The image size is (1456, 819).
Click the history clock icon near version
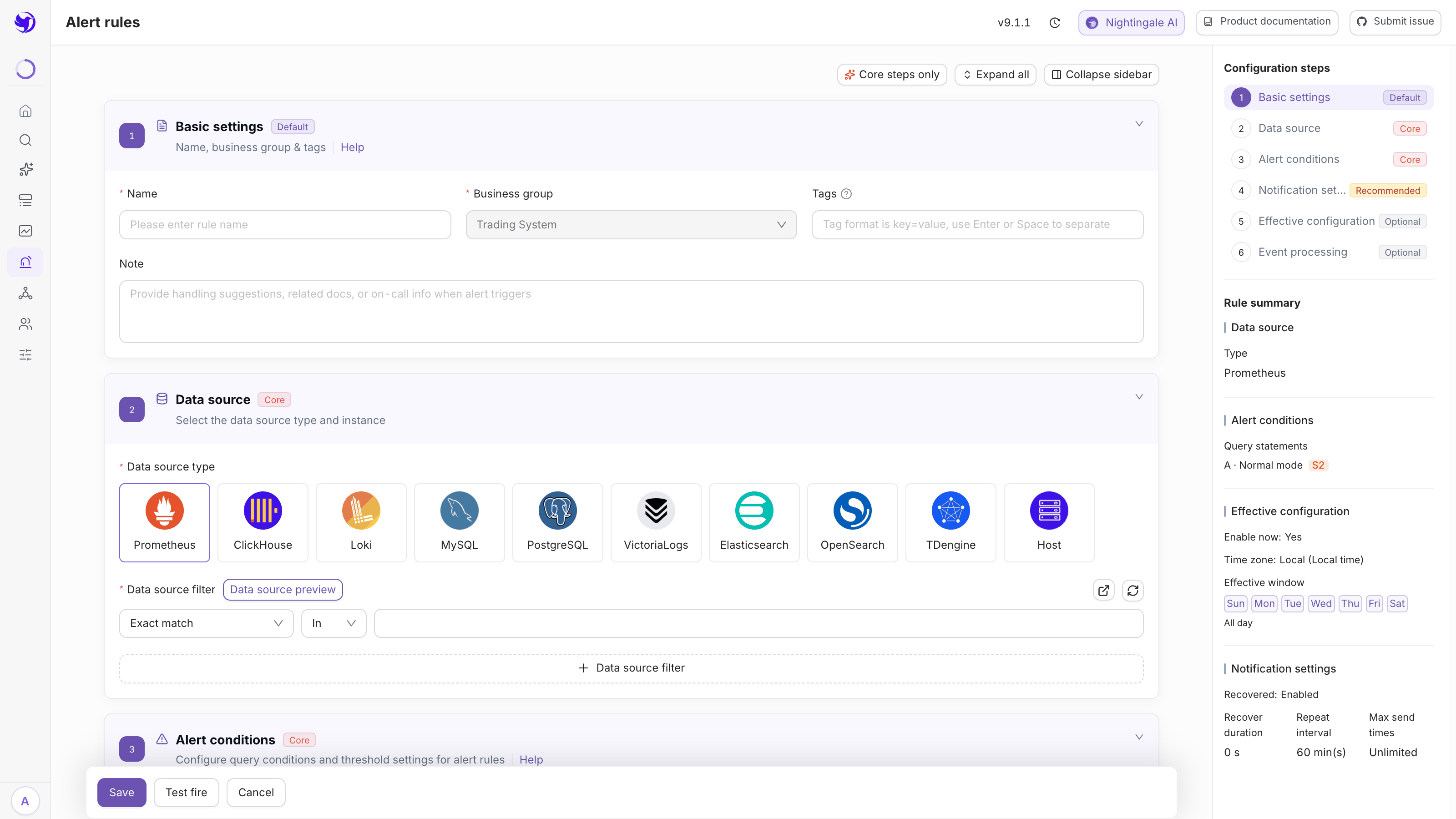(1055, 23)
